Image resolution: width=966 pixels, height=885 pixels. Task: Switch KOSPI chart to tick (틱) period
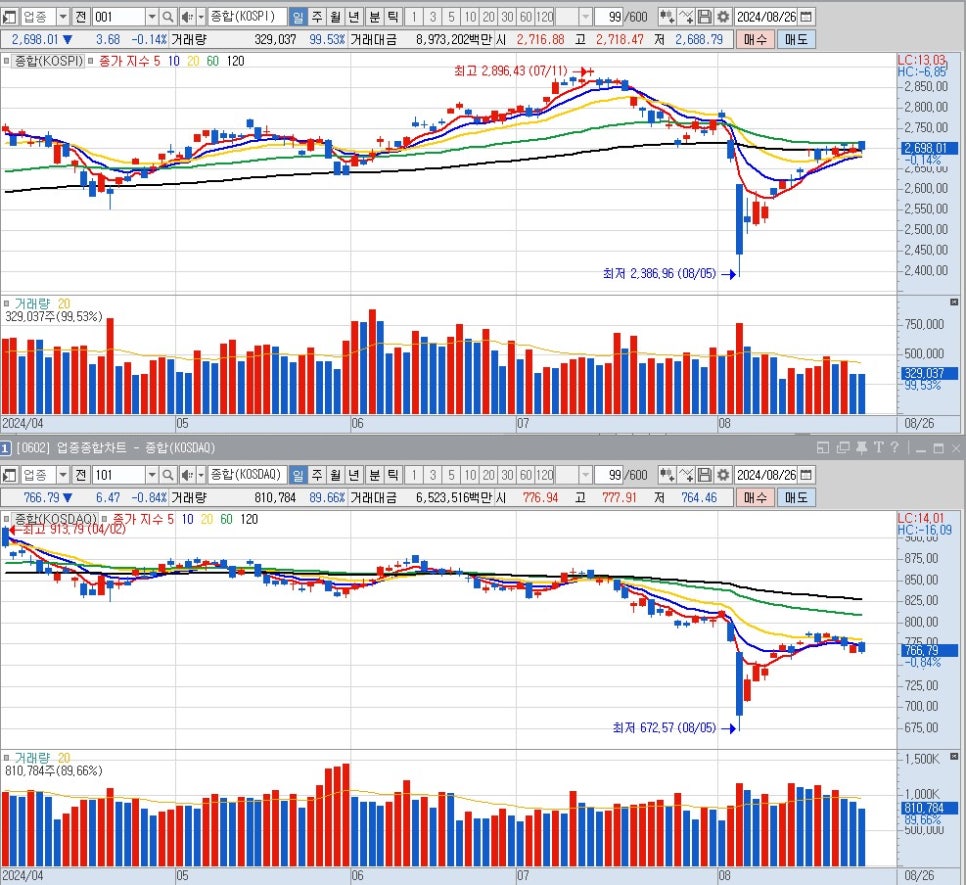point(392,17)
